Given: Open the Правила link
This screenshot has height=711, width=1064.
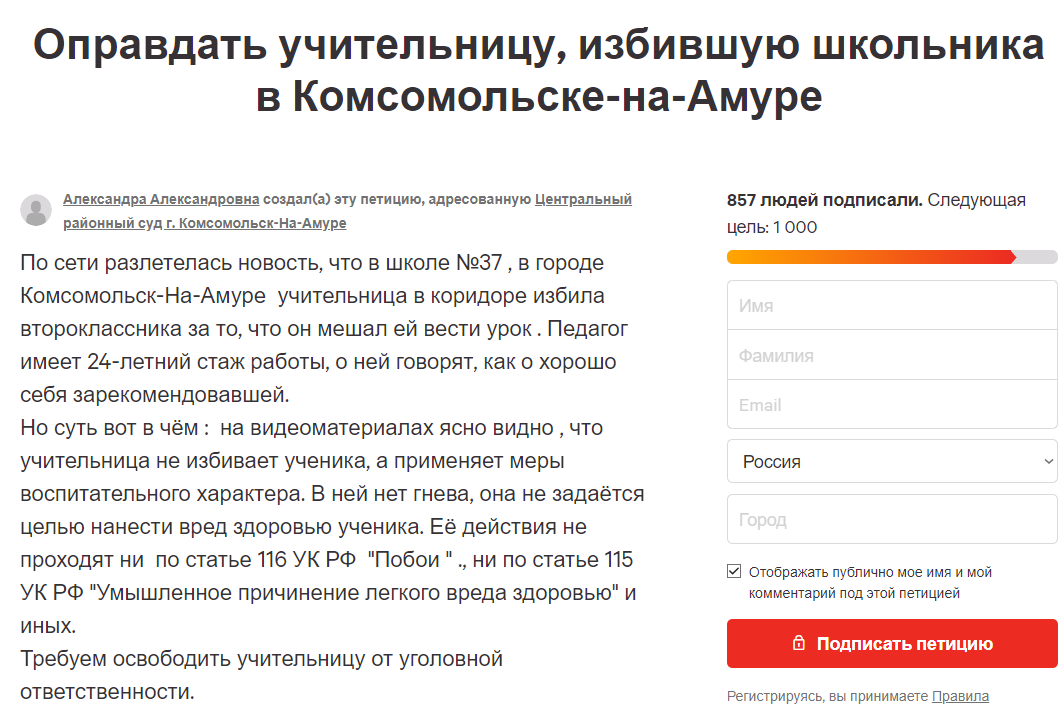Looking at the screenshot, I should (x=960, y=696).
